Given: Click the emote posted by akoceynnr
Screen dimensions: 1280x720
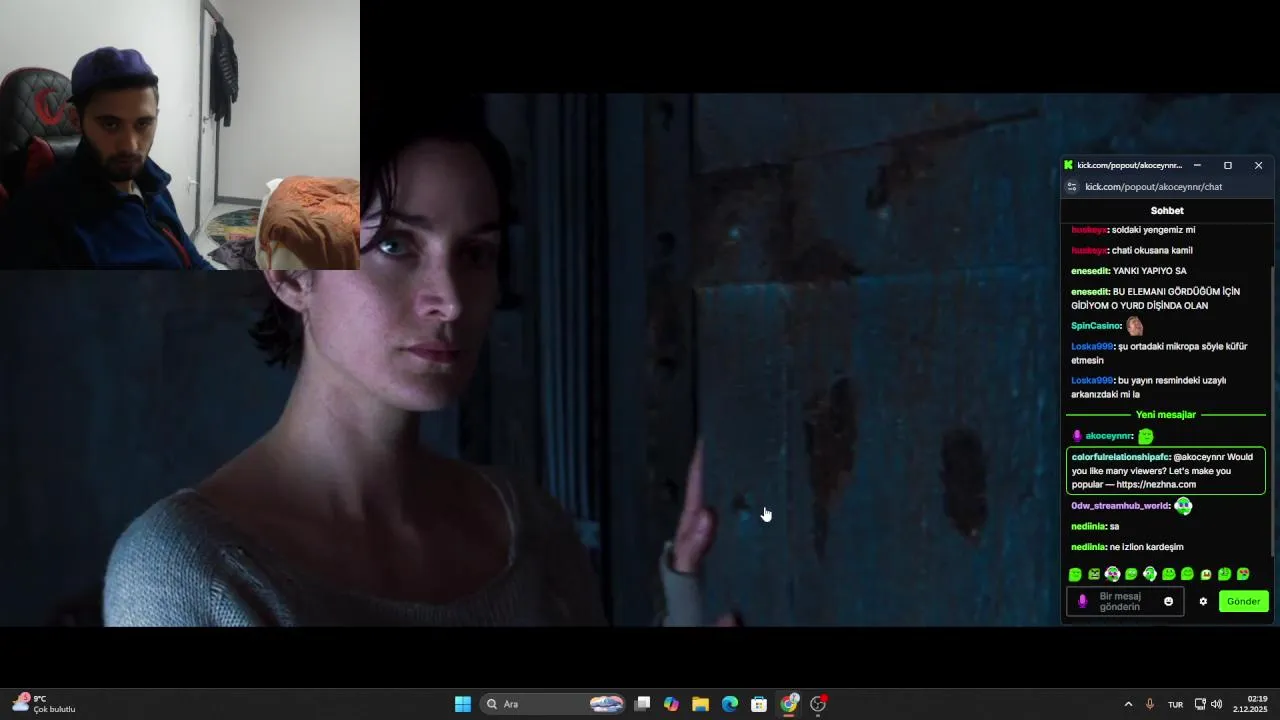Looking at the screenshot, I should pos(1146,436).
